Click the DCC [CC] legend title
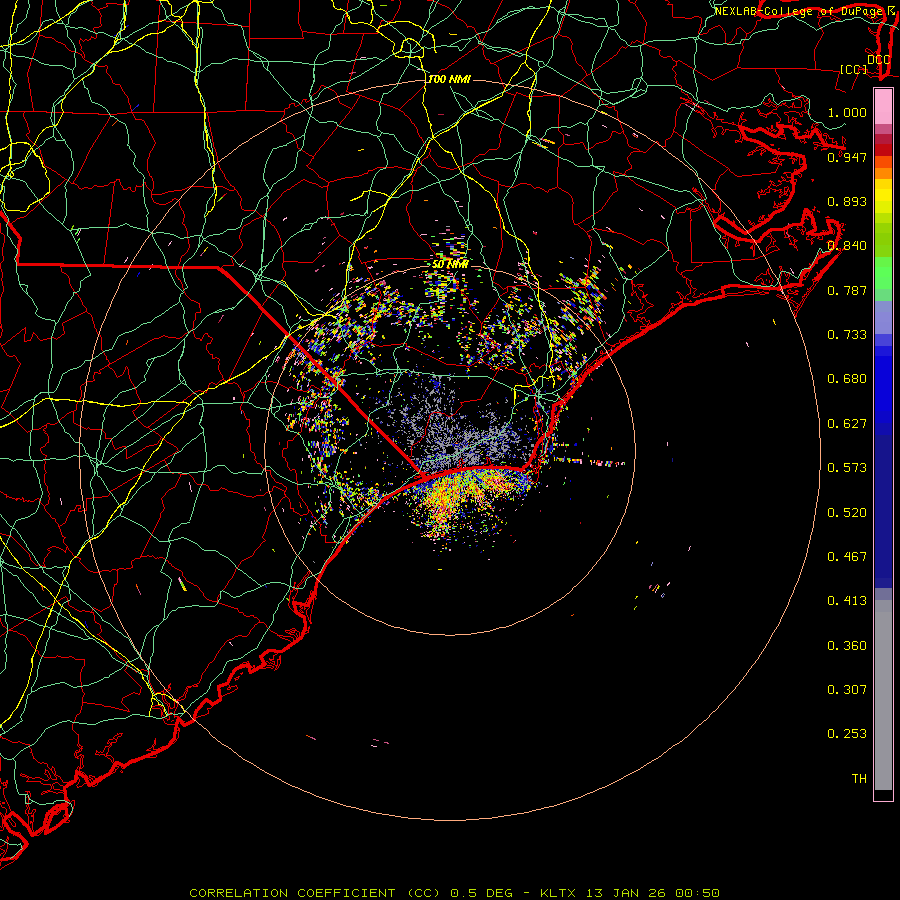Screen dimensions: 900x900 (x=864, y=64)
